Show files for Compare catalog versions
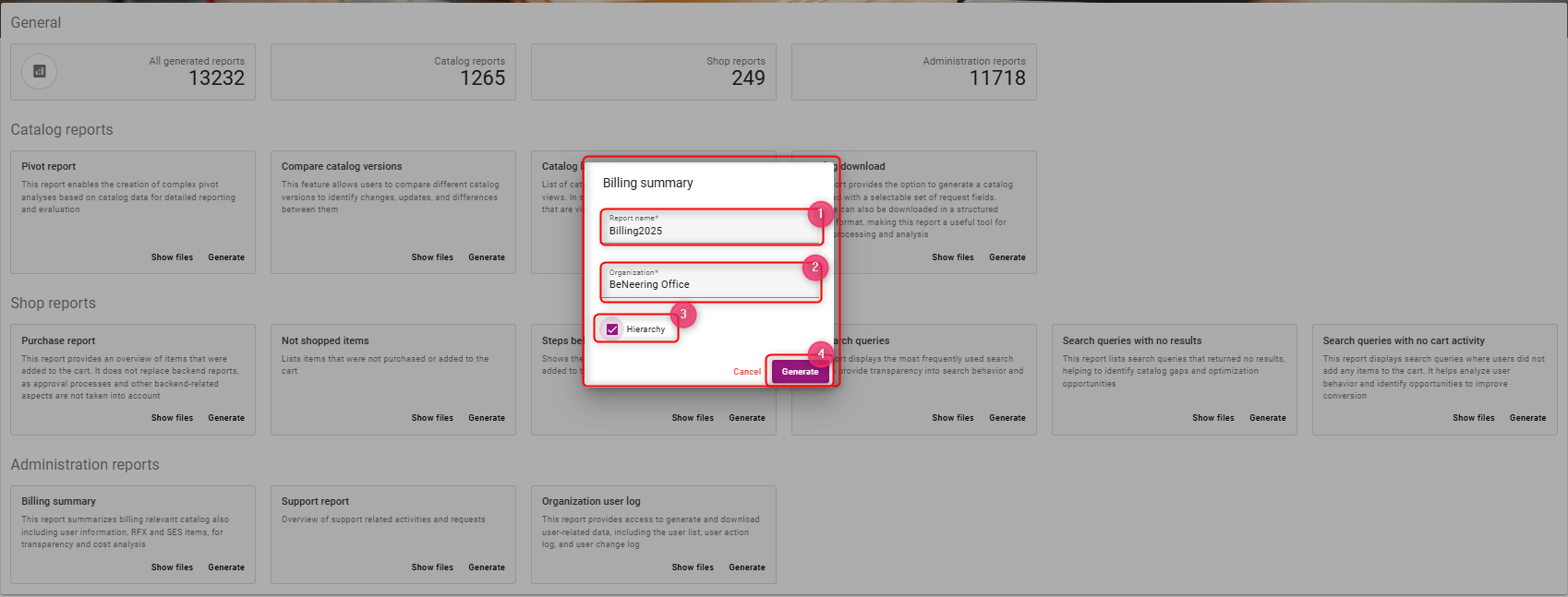 point(432,257)
